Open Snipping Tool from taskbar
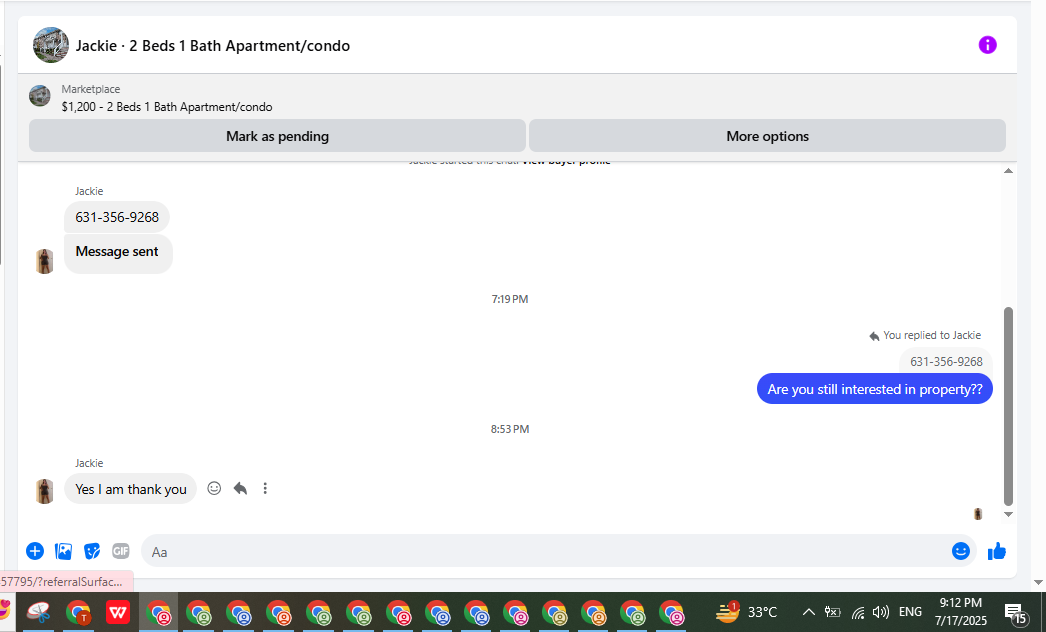 pyautogui.click(x=39, y=612)
